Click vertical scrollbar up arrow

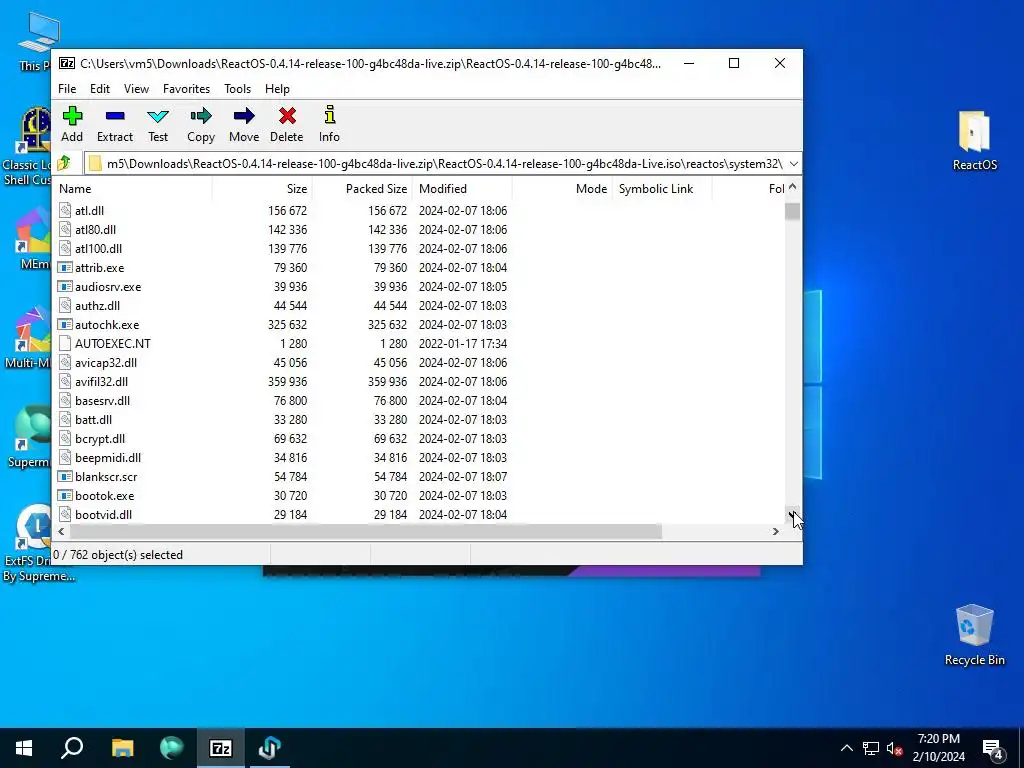click(792, 187)
